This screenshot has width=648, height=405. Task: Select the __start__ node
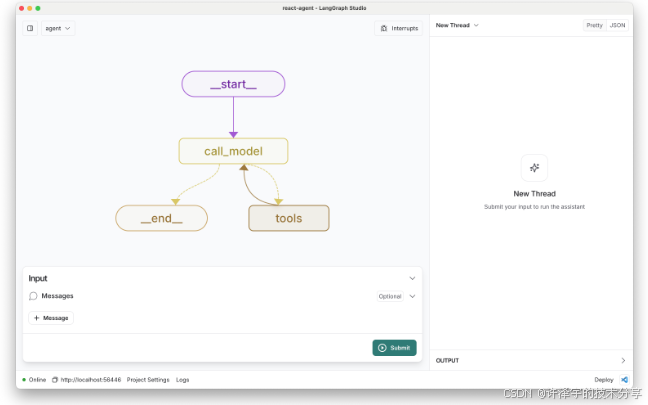click(x=233, y=84)
